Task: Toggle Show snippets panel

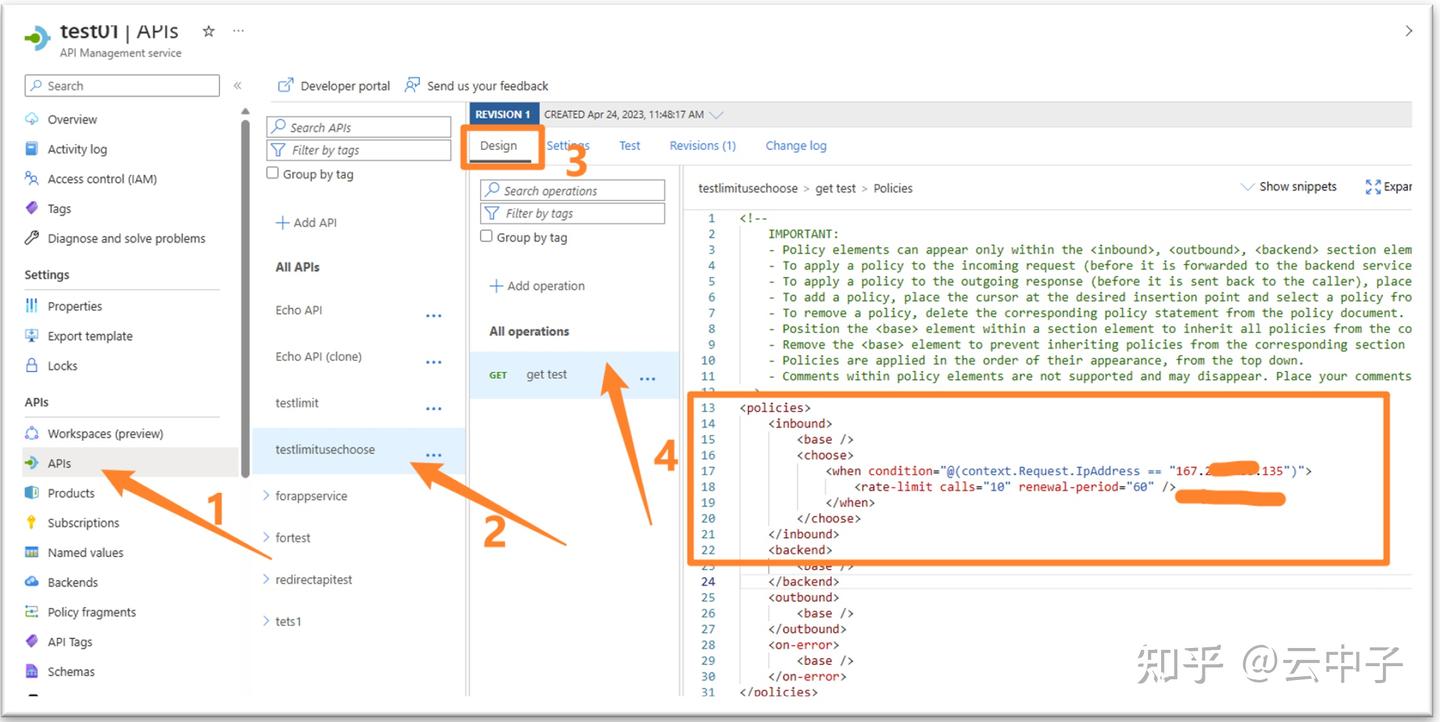Action: [1288, 187]
